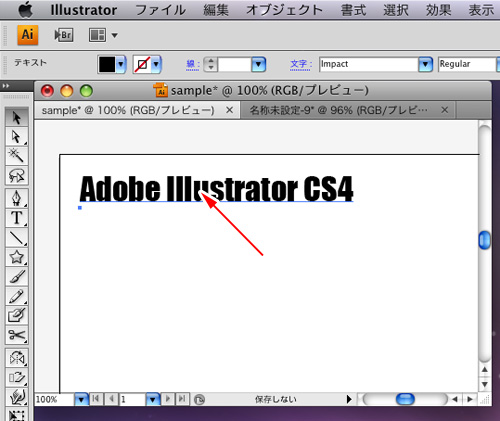The width and height of the screenshot is (500, 421).
Task: Open the オブジェクト menu
Action: click(x=285, y=10)
